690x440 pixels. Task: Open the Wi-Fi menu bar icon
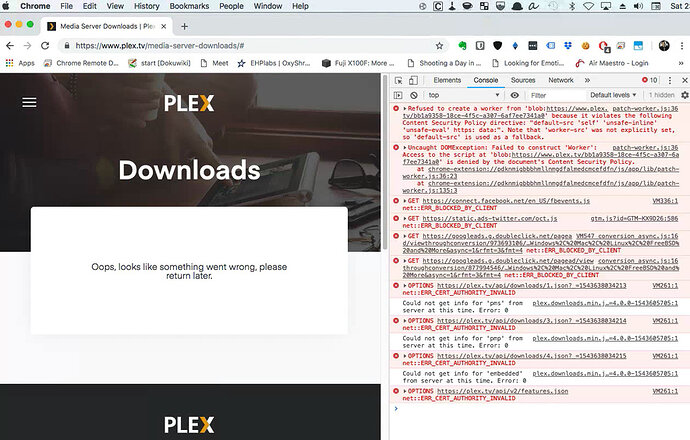point(588,6)
